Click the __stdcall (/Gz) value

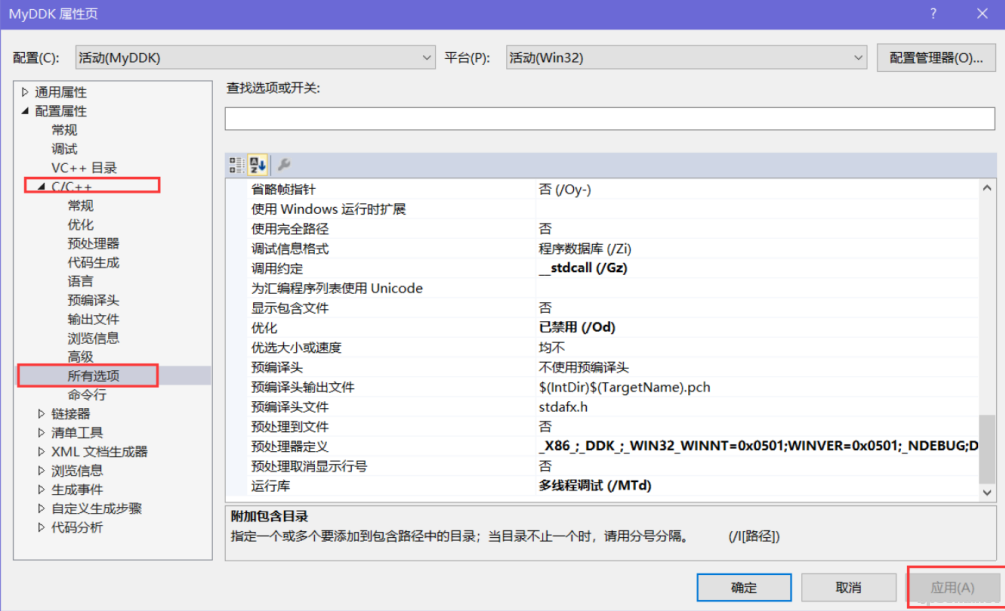[x=583, y=268]
